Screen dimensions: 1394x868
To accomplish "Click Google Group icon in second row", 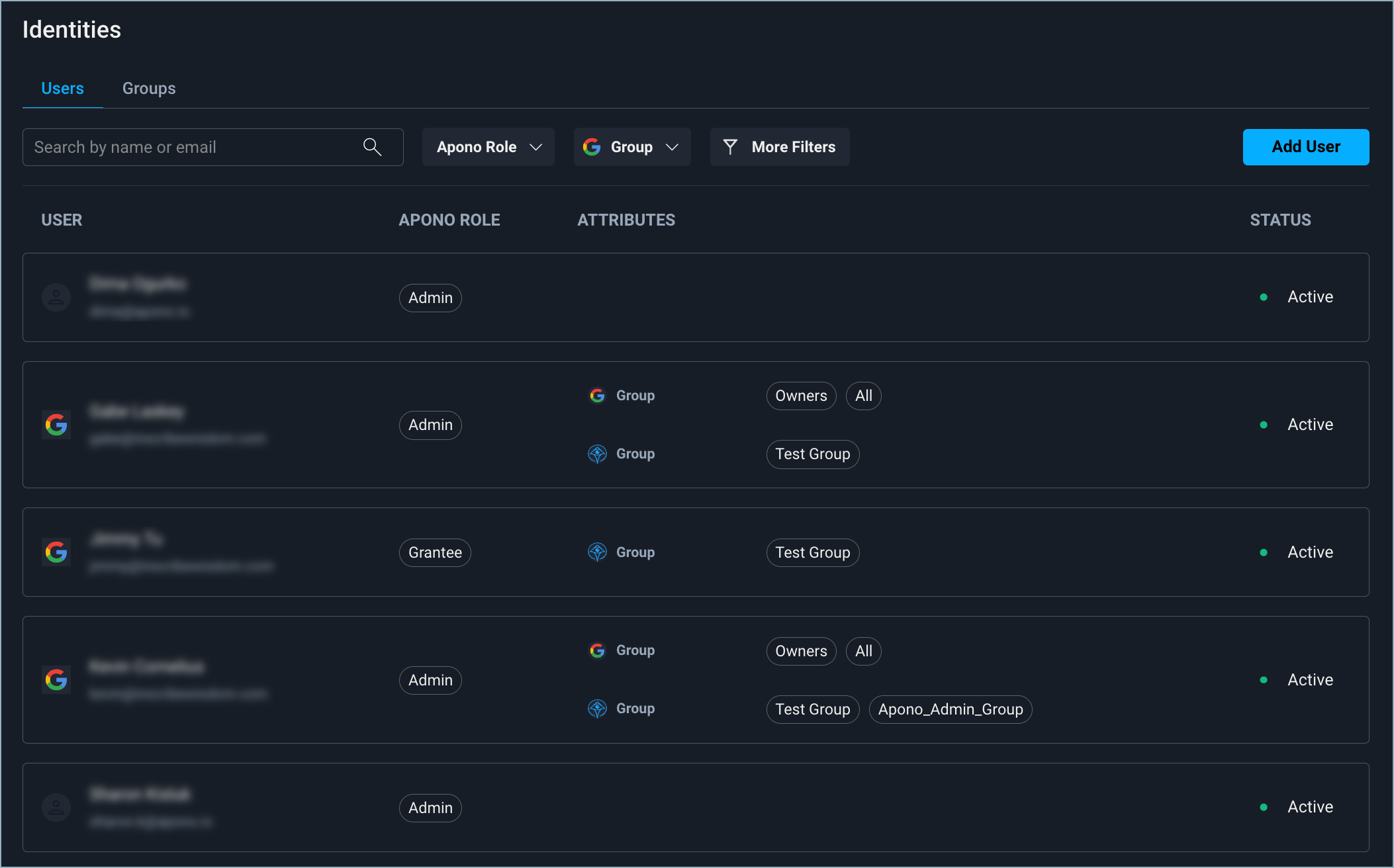I will [x=597, y=396].
